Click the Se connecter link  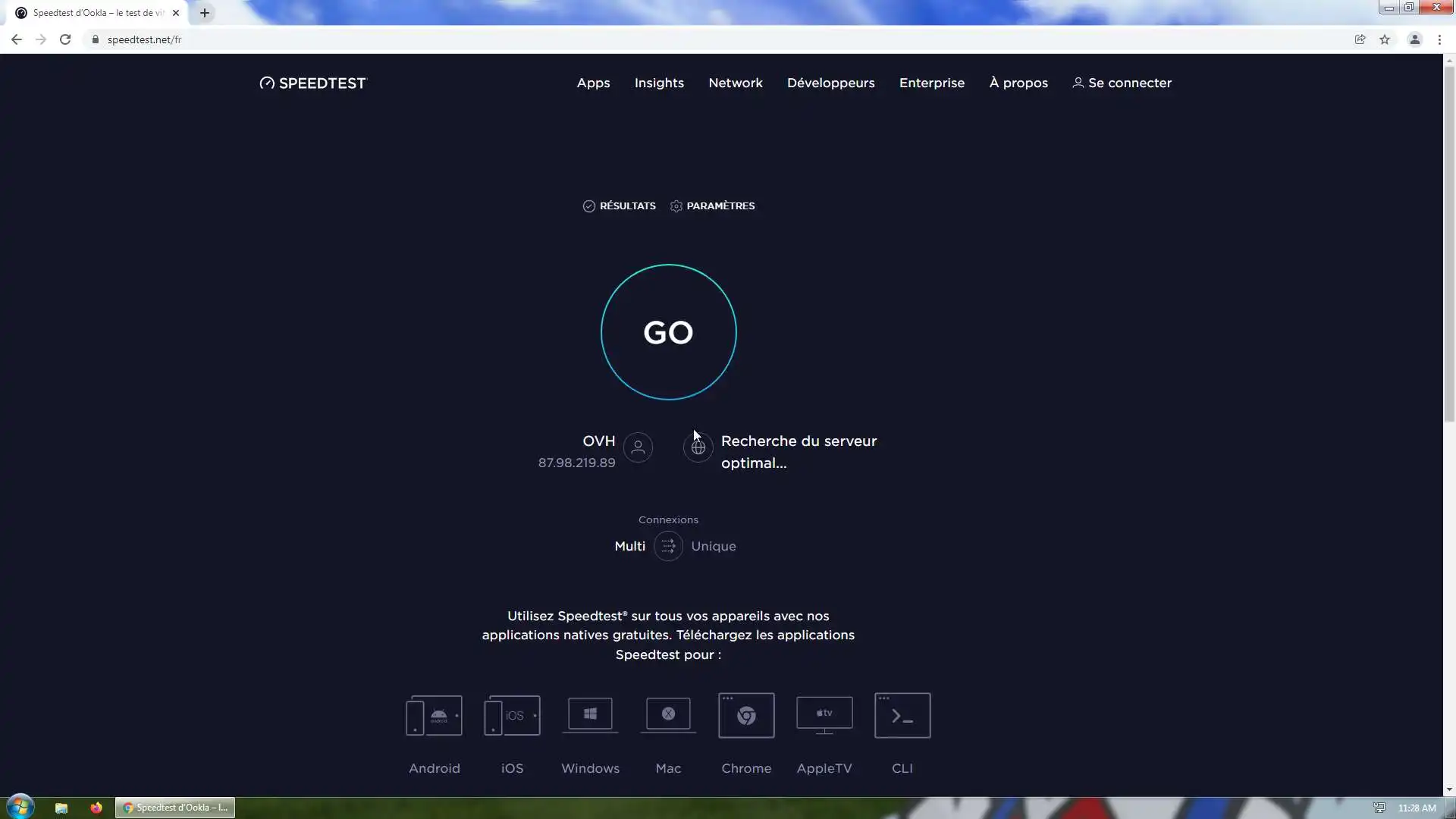pos(1122,83)
